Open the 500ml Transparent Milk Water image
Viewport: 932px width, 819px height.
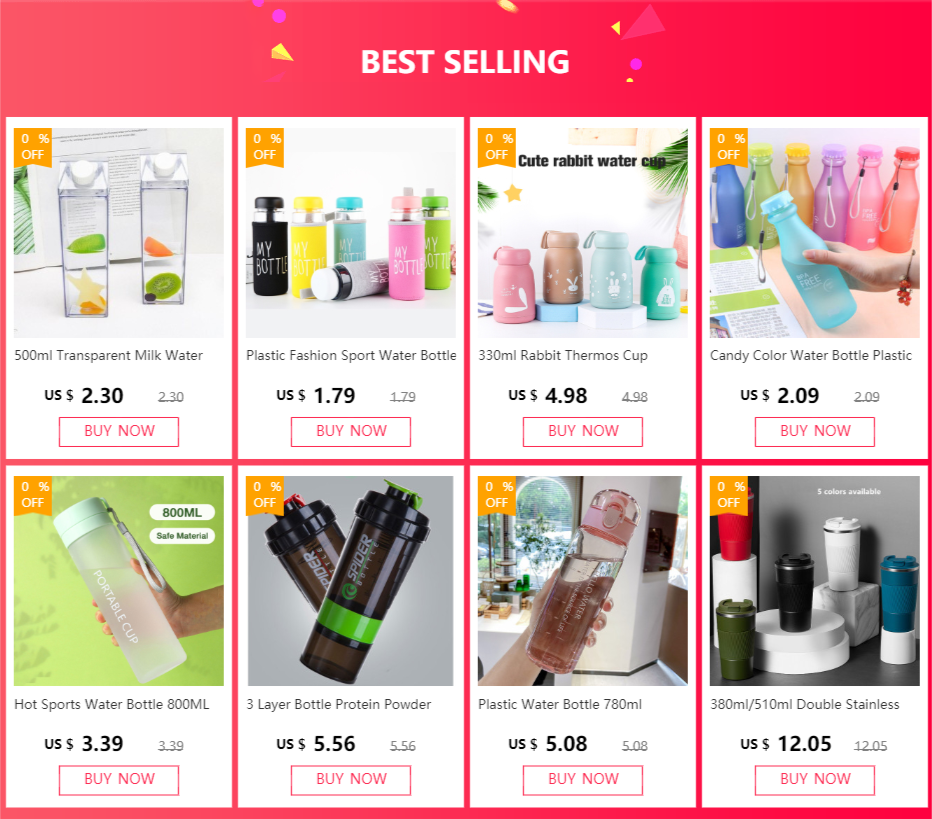point(119,233)
